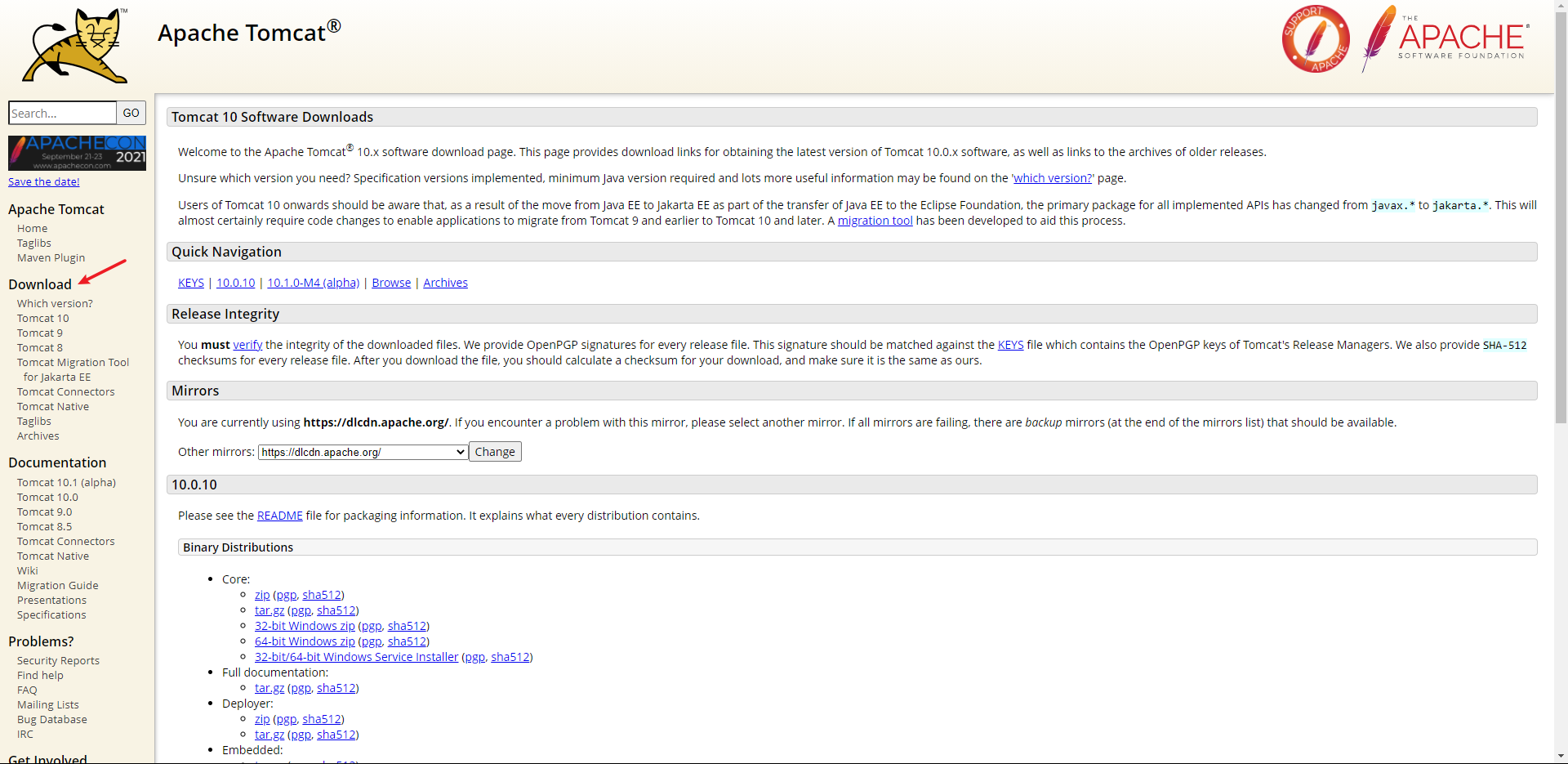Open Tomcat 10.0 documentation link
Screen dimensions: 1568x764
pos(47,498)
